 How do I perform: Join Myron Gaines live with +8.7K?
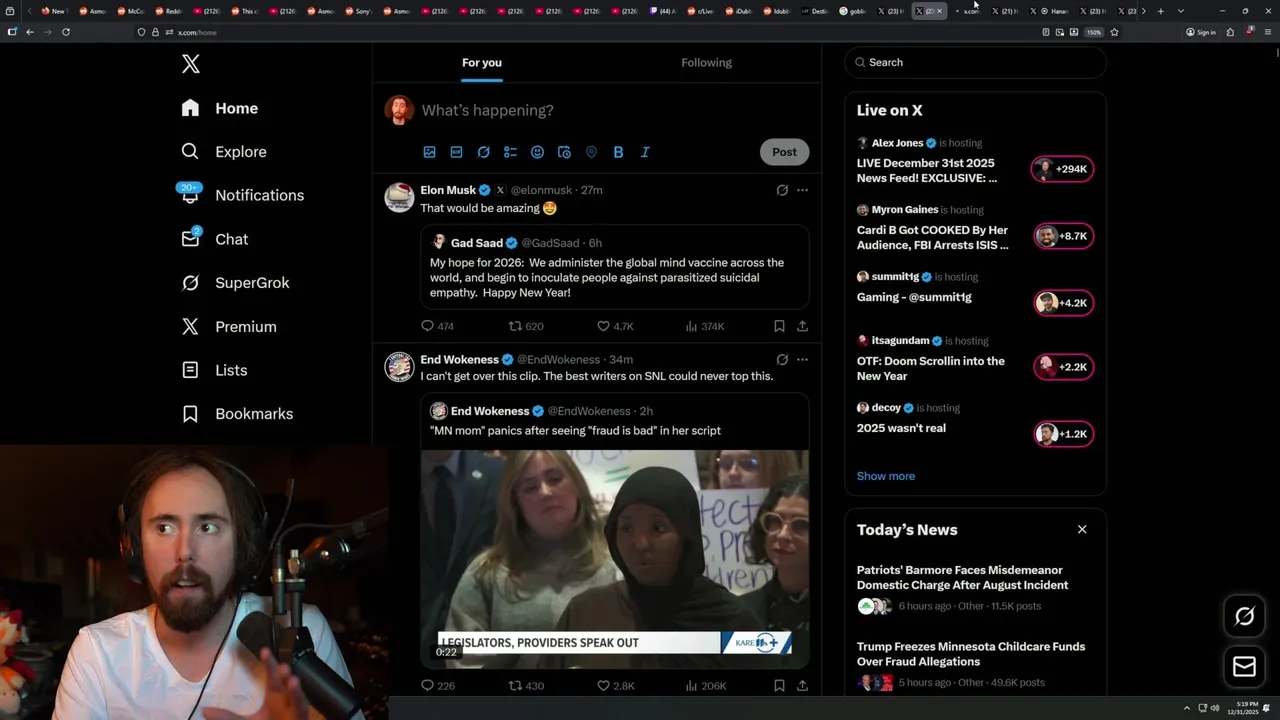(1063, 236)
